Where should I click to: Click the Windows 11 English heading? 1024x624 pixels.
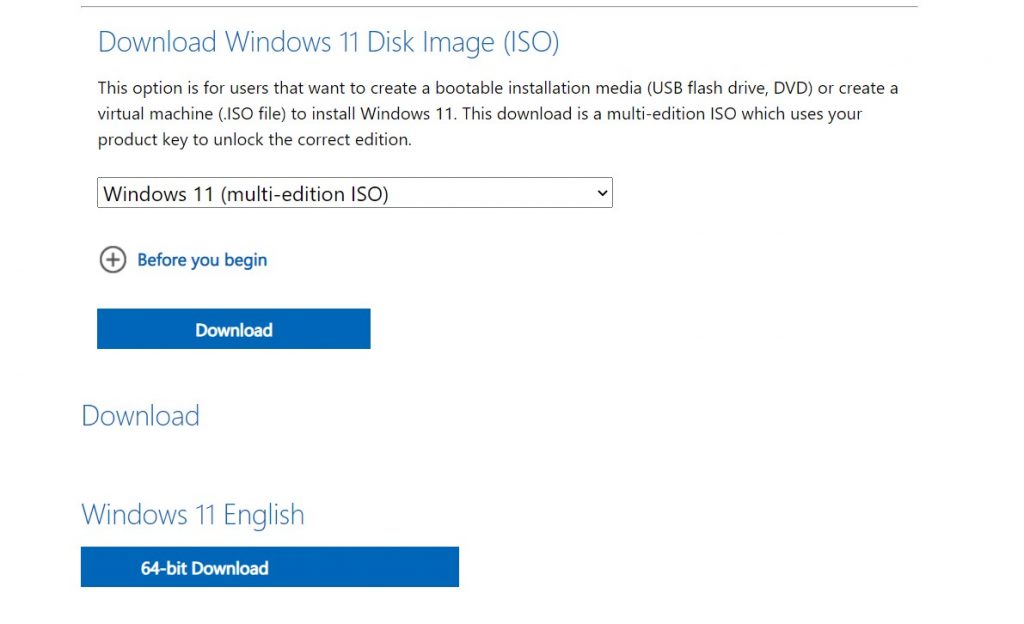pos(192,514)
